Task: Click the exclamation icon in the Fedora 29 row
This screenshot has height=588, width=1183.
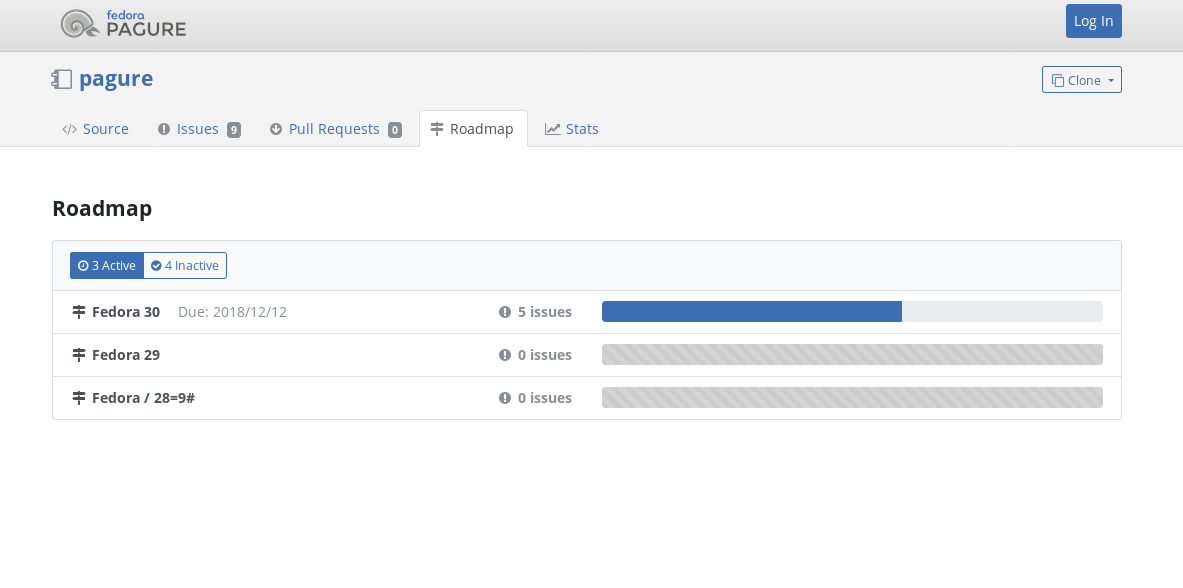Action: [x=505, y=355]
